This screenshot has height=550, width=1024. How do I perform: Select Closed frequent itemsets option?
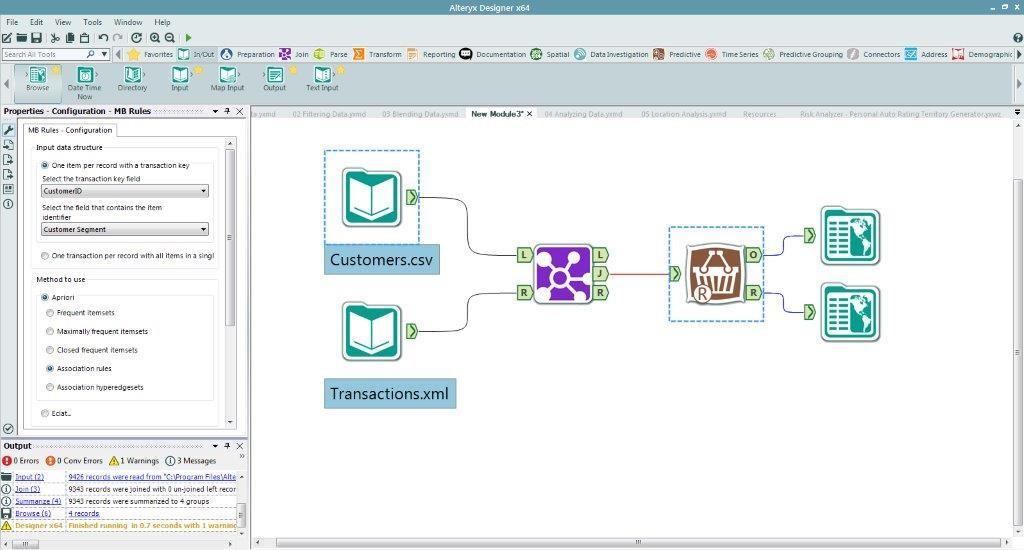pos(50,350)
